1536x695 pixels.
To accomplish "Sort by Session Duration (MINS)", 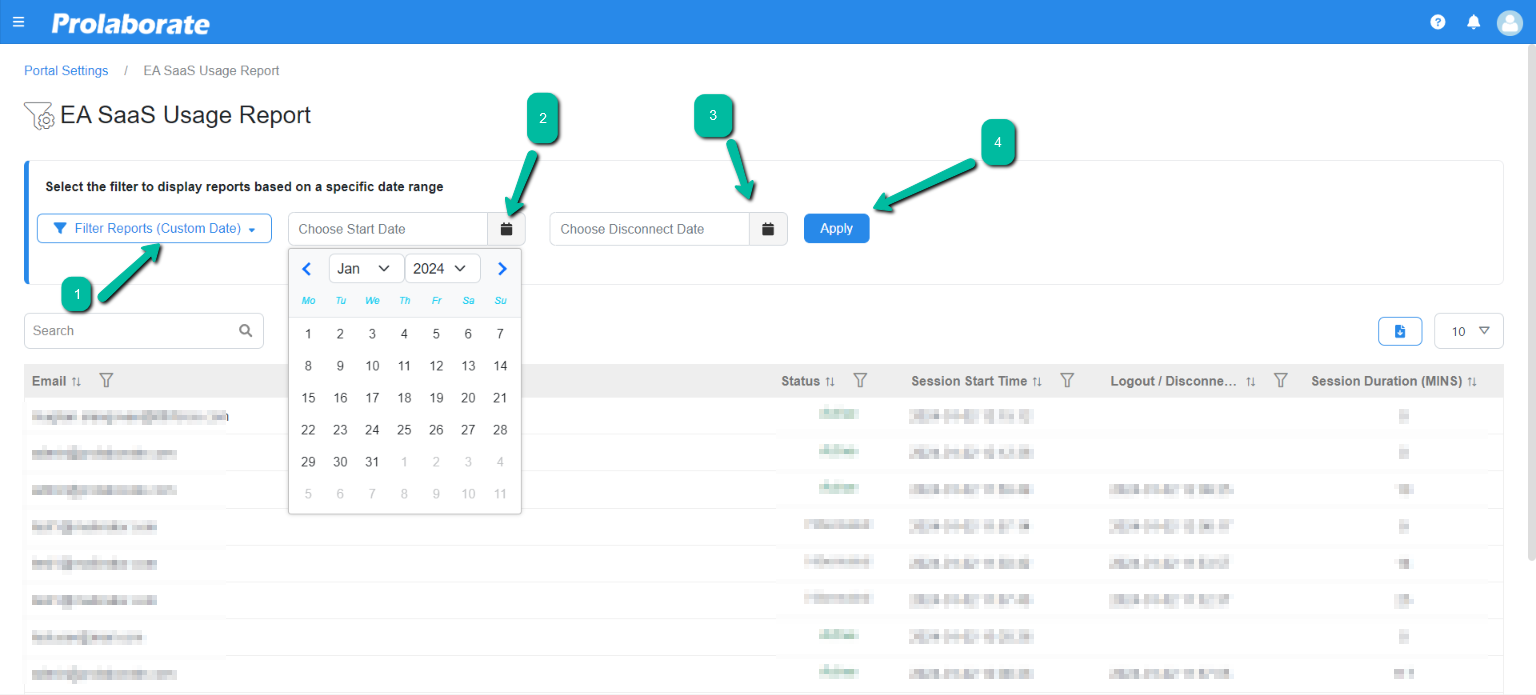I will (x=1471, y=382).
